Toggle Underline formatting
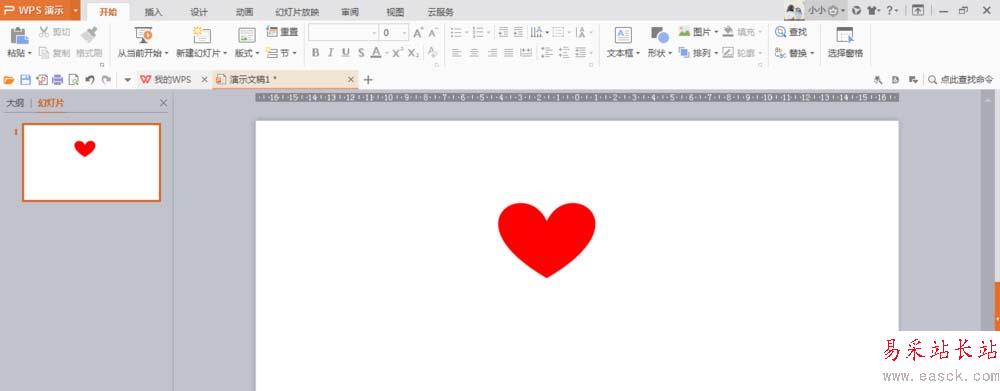 pyautogui.click(x=346, y=53)
